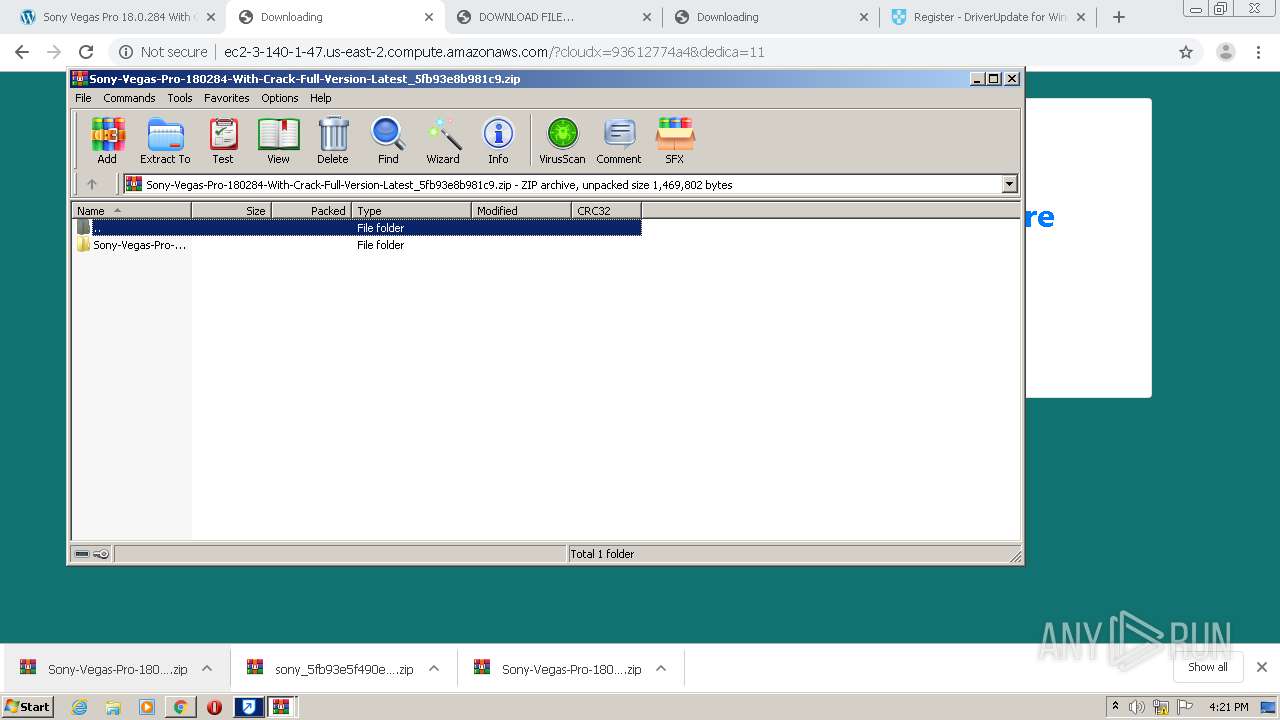Sort file list by Packed column
The image size is (1280, 720).
[311, 210]
